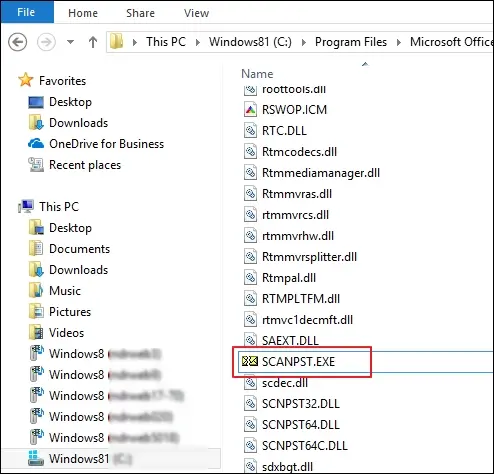The height and width of the screenshot is (474, 494).
Task: Open the recent locations dropdown arrow
Action: click(x=70, y=42)
